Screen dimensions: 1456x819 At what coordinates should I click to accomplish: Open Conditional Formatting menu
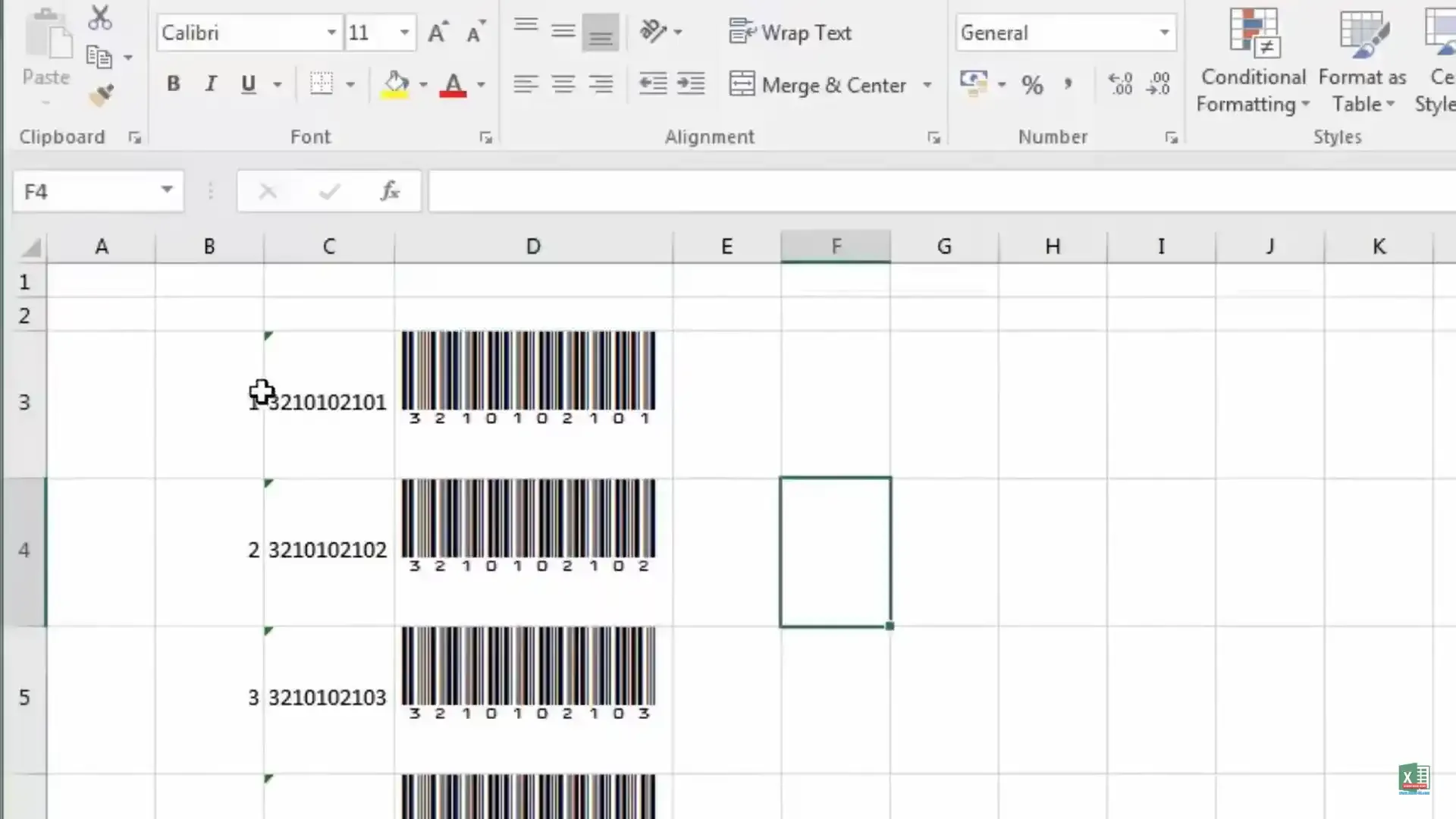(x=1254, y=61)
